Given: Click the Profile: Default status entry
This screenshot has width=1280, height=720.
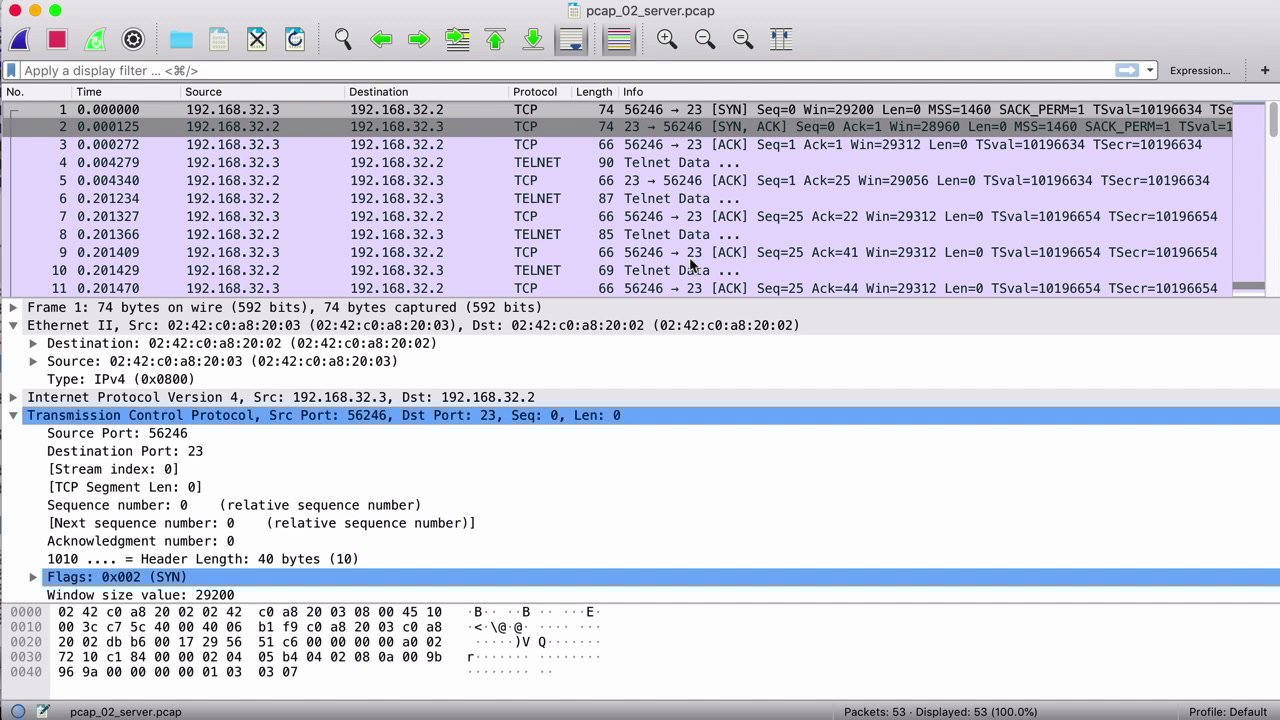Looking at the screenshot, I should tap(1228, 712).
